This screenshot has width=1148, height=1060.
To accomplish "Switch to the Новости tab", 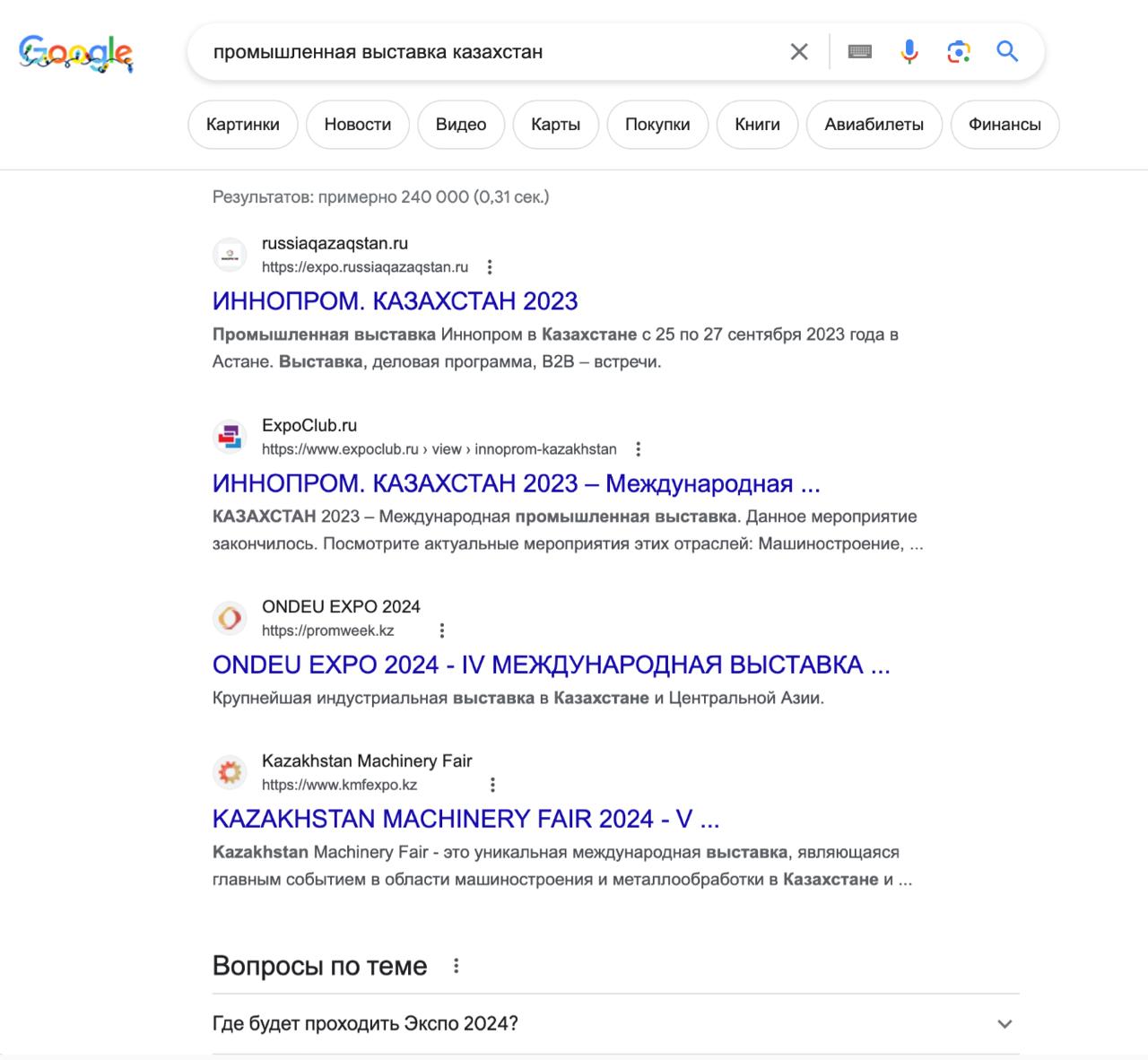I will pos(357,125).
